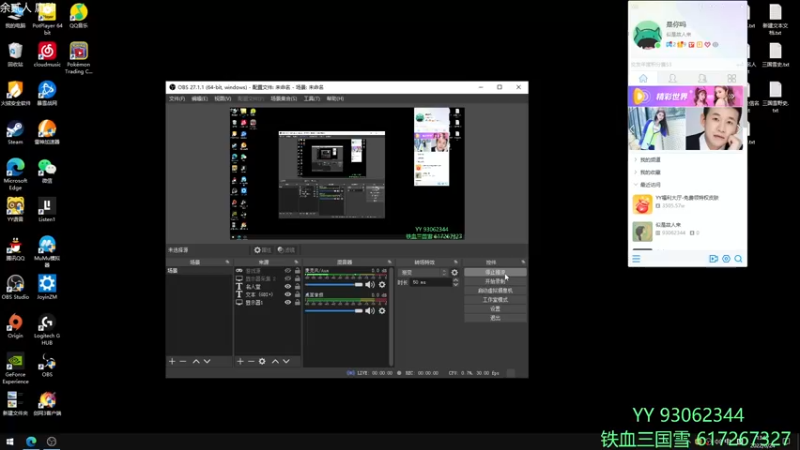The height and width of the screenshot is (450, 800).
Task: Click the YY circular target icon at bottom
Action: (x=726, y=259)
